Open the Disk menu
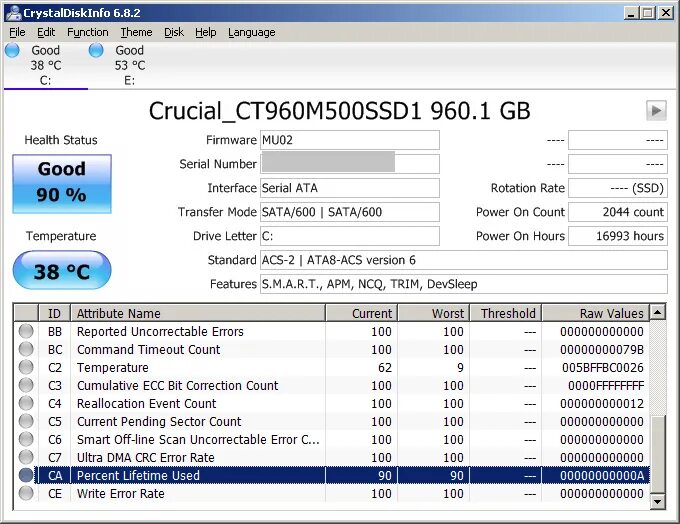This screenshot has height=524, width=680. click(174, 32)
